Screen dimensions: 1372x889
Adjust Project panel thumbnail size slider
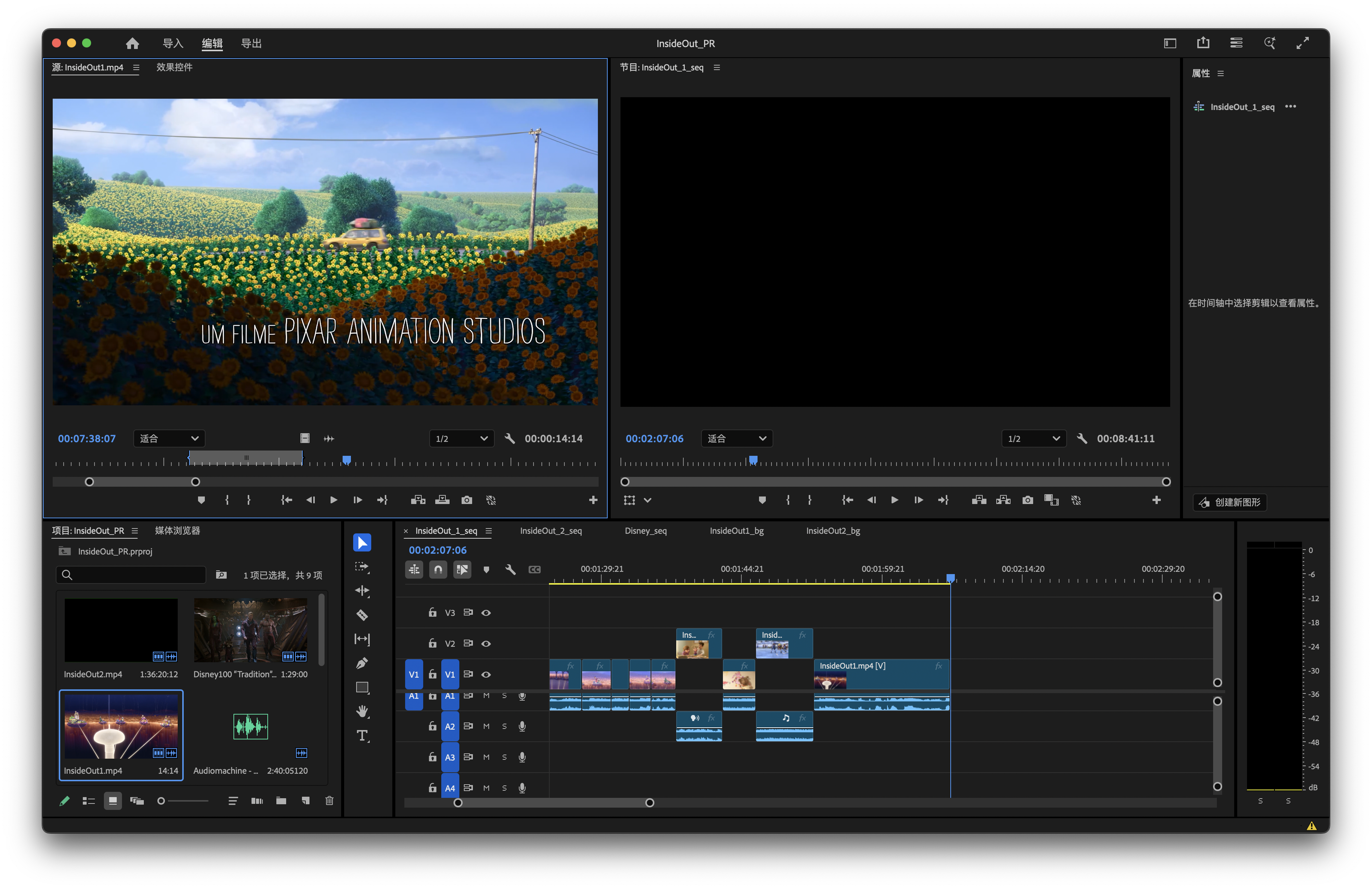click(x=183, y=801)
